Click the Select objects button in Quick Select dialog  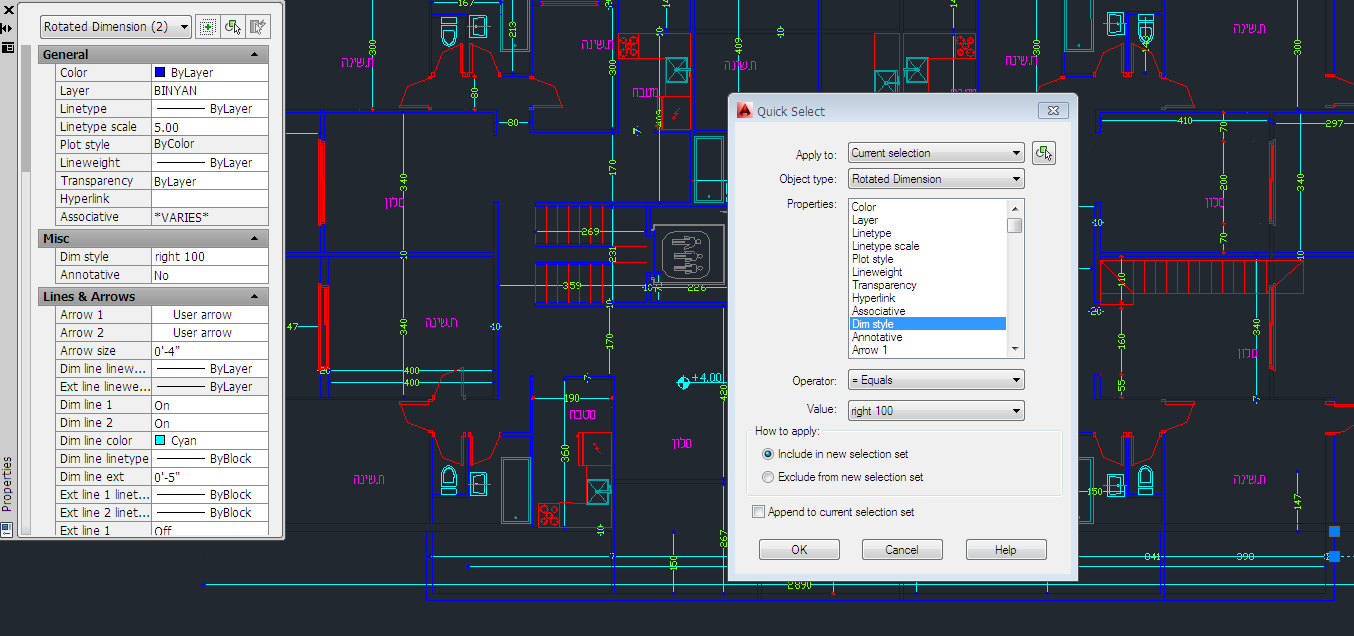click(1044, 153)
